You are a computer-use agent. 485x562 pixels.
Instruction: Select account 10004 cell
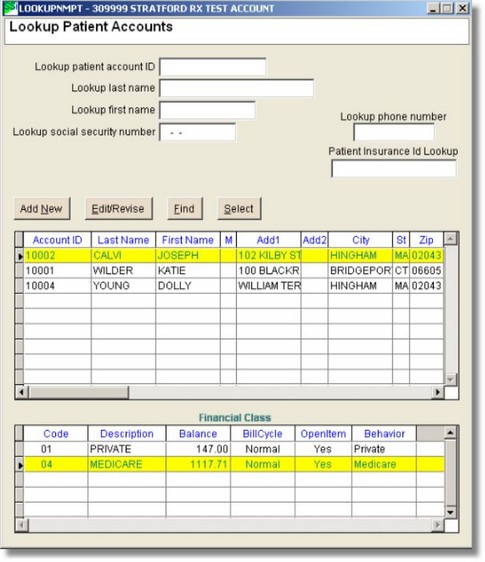click(57, 286)
